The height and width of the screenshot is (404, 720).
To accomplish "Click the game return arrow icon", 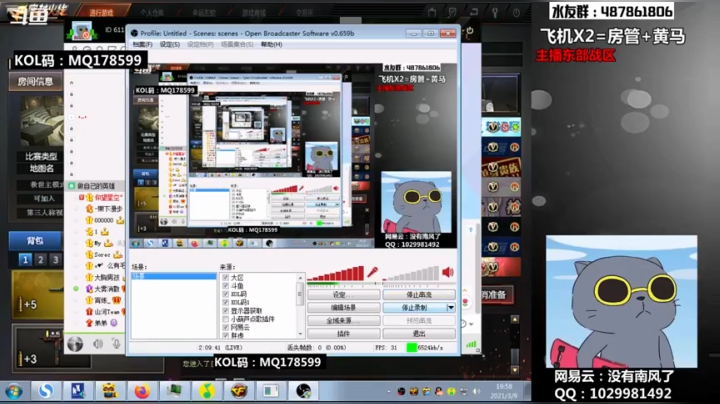I will coord(473,12).
